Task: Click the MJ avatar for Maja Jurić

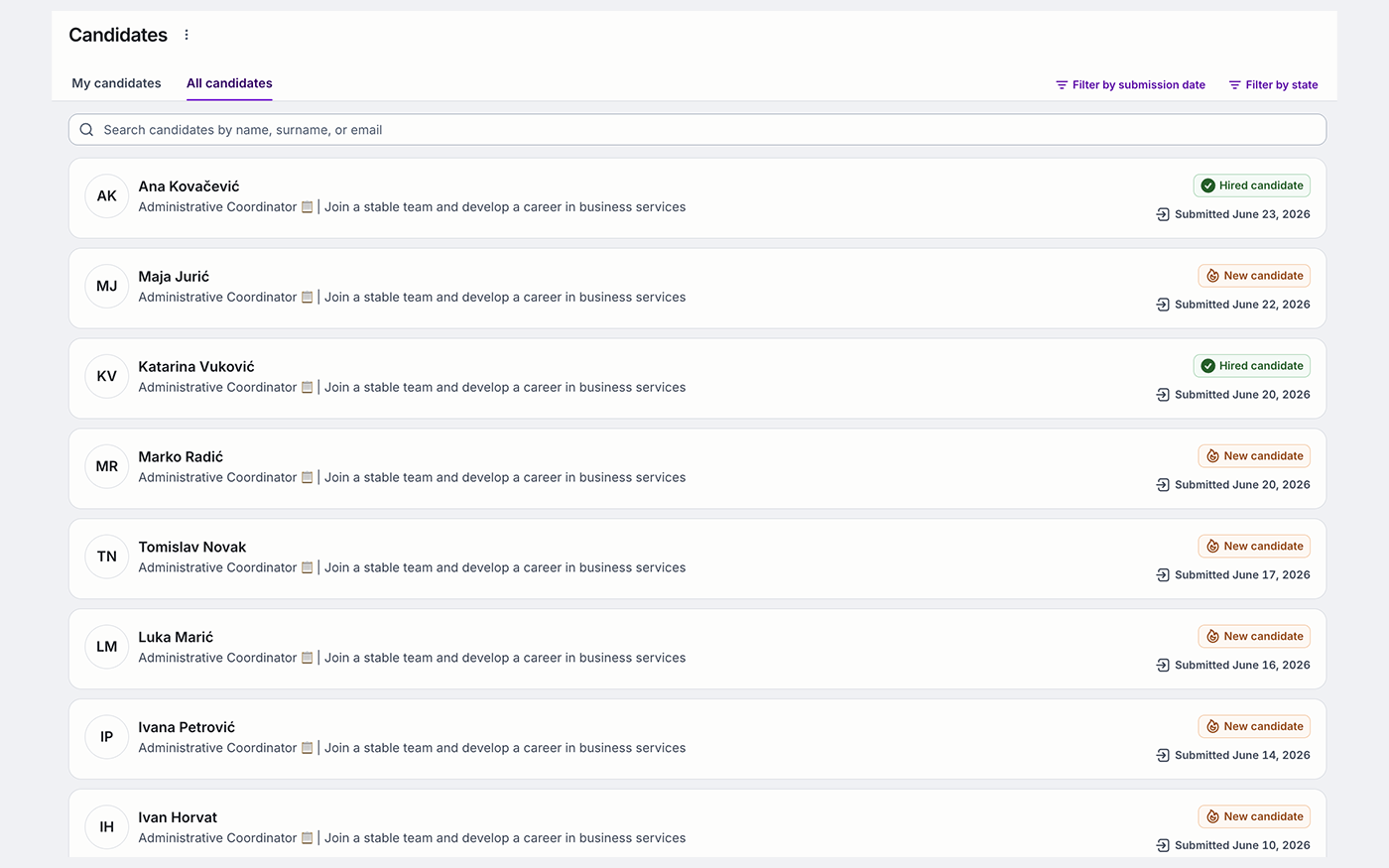Action: [107, 287]
